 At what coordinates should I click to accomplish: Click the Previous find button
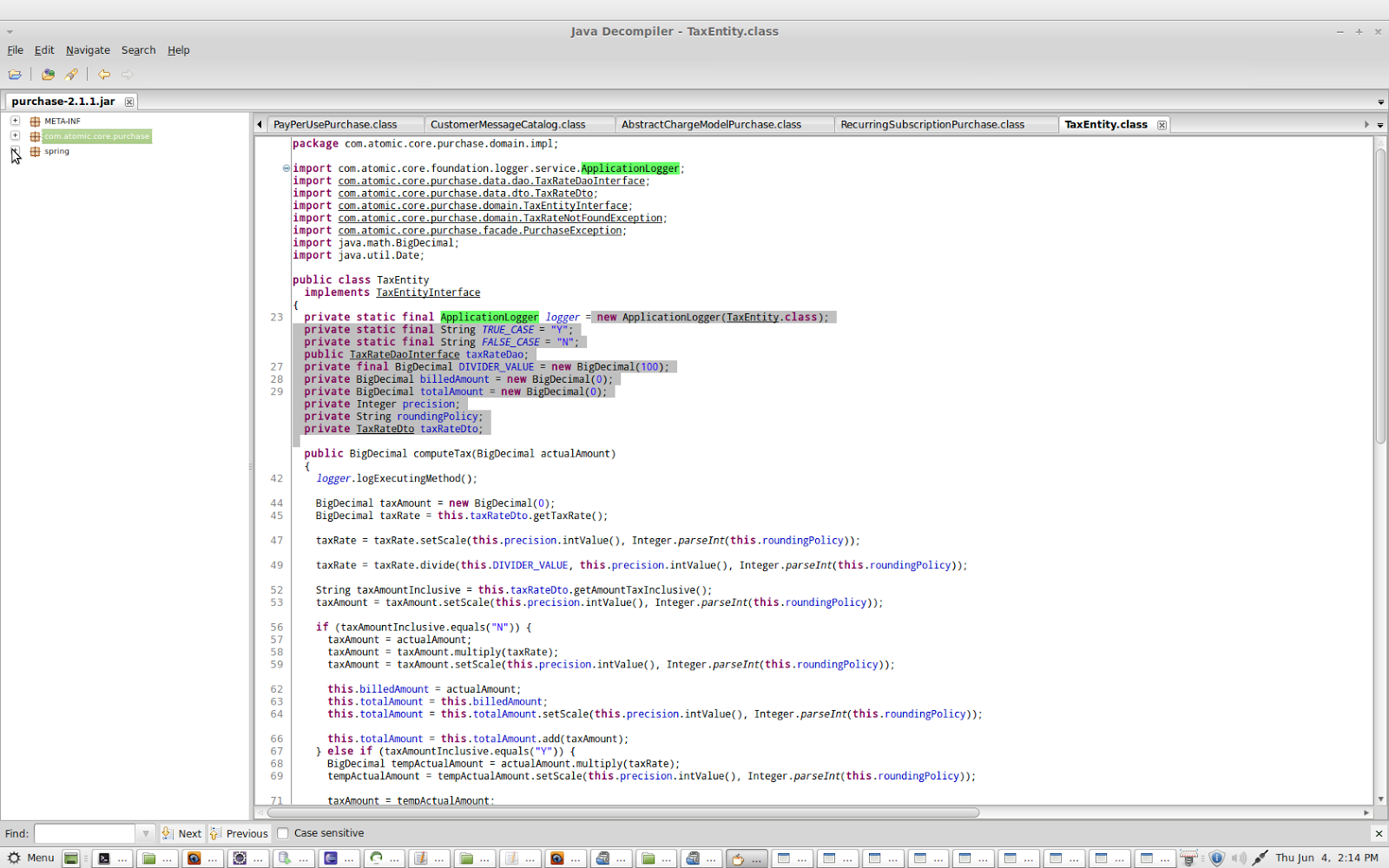tap(239, 833)
